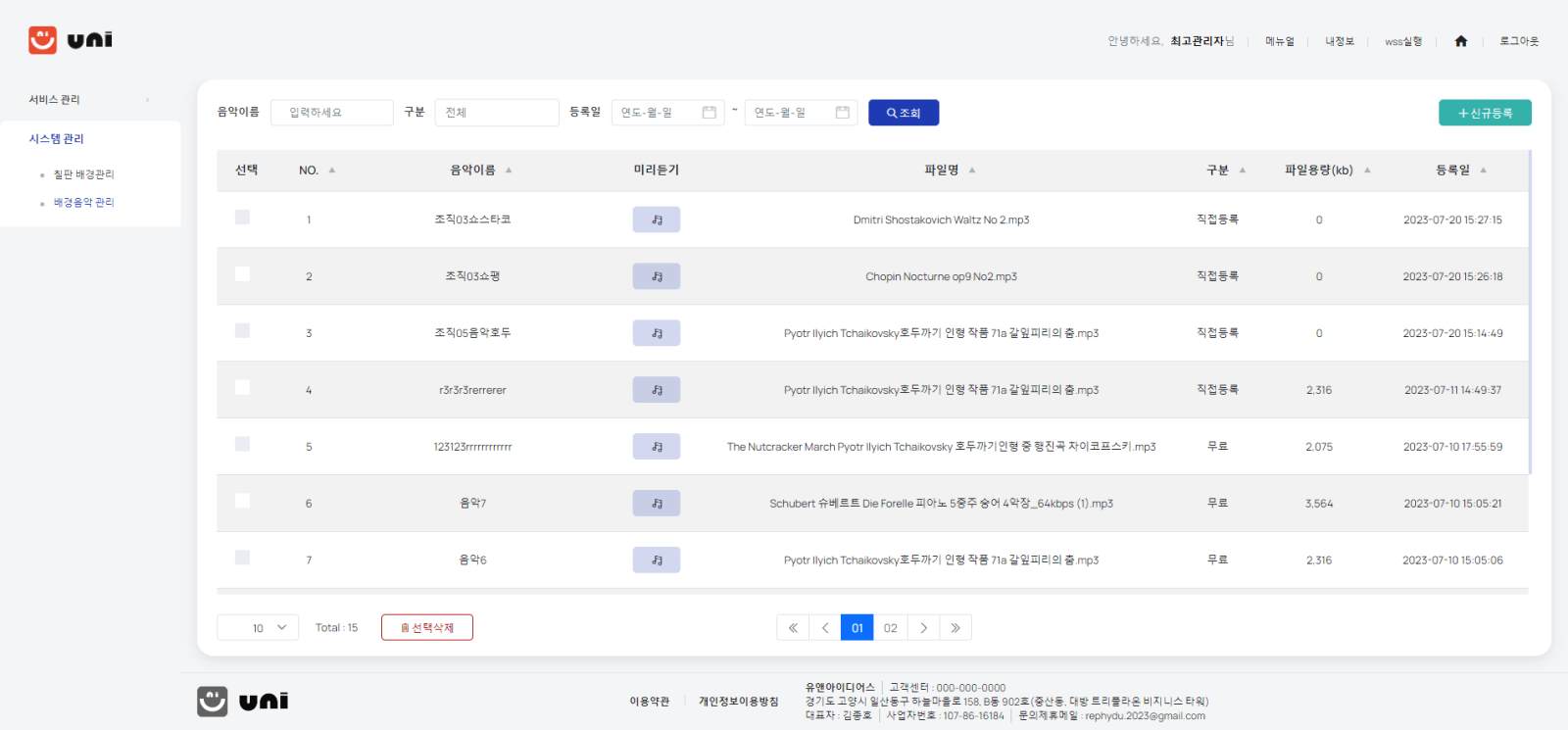Play preview of 음악7 row
The height and width of the screenshot is (730, 1568).
(656, 504)
